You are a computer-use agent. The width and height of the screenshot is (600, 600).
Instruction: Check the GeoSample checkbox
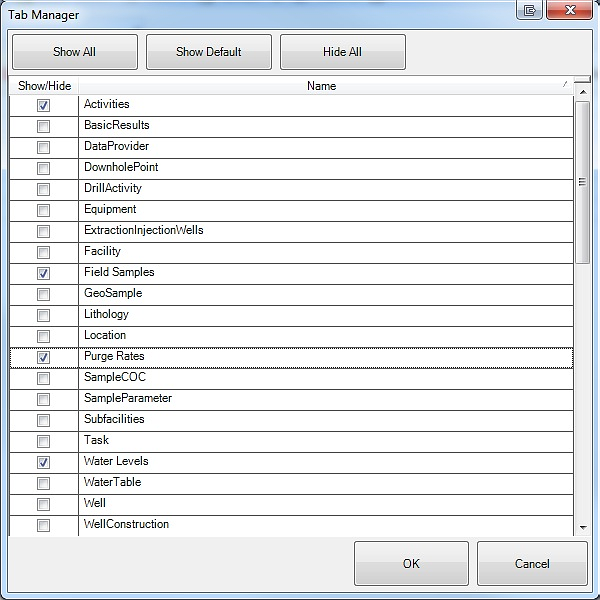click(43, 294)
